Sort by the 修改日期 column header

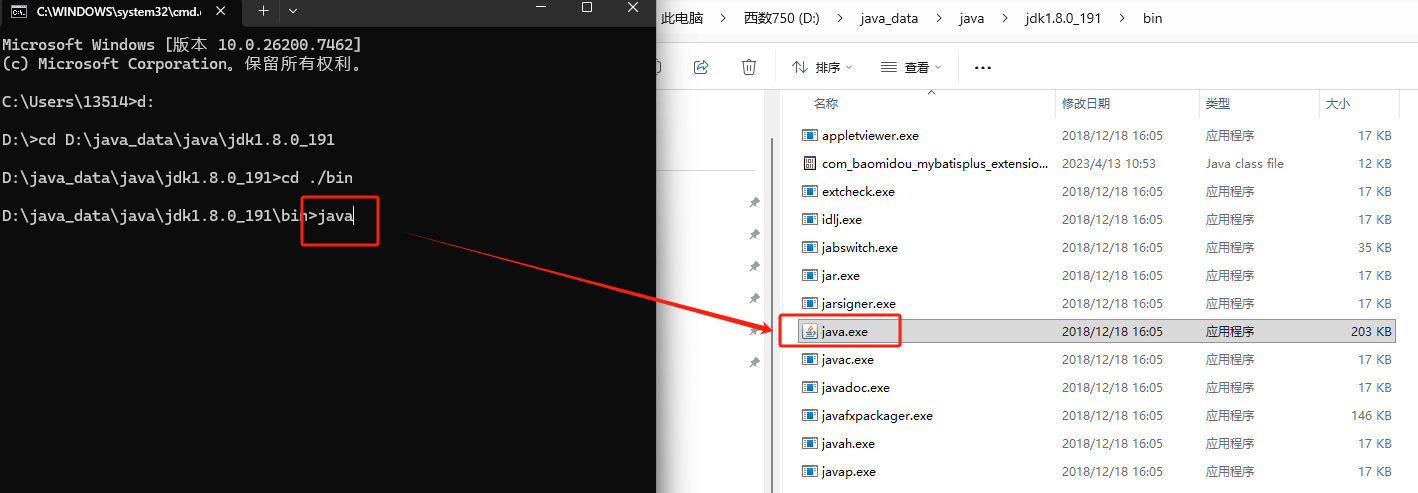1086,103
